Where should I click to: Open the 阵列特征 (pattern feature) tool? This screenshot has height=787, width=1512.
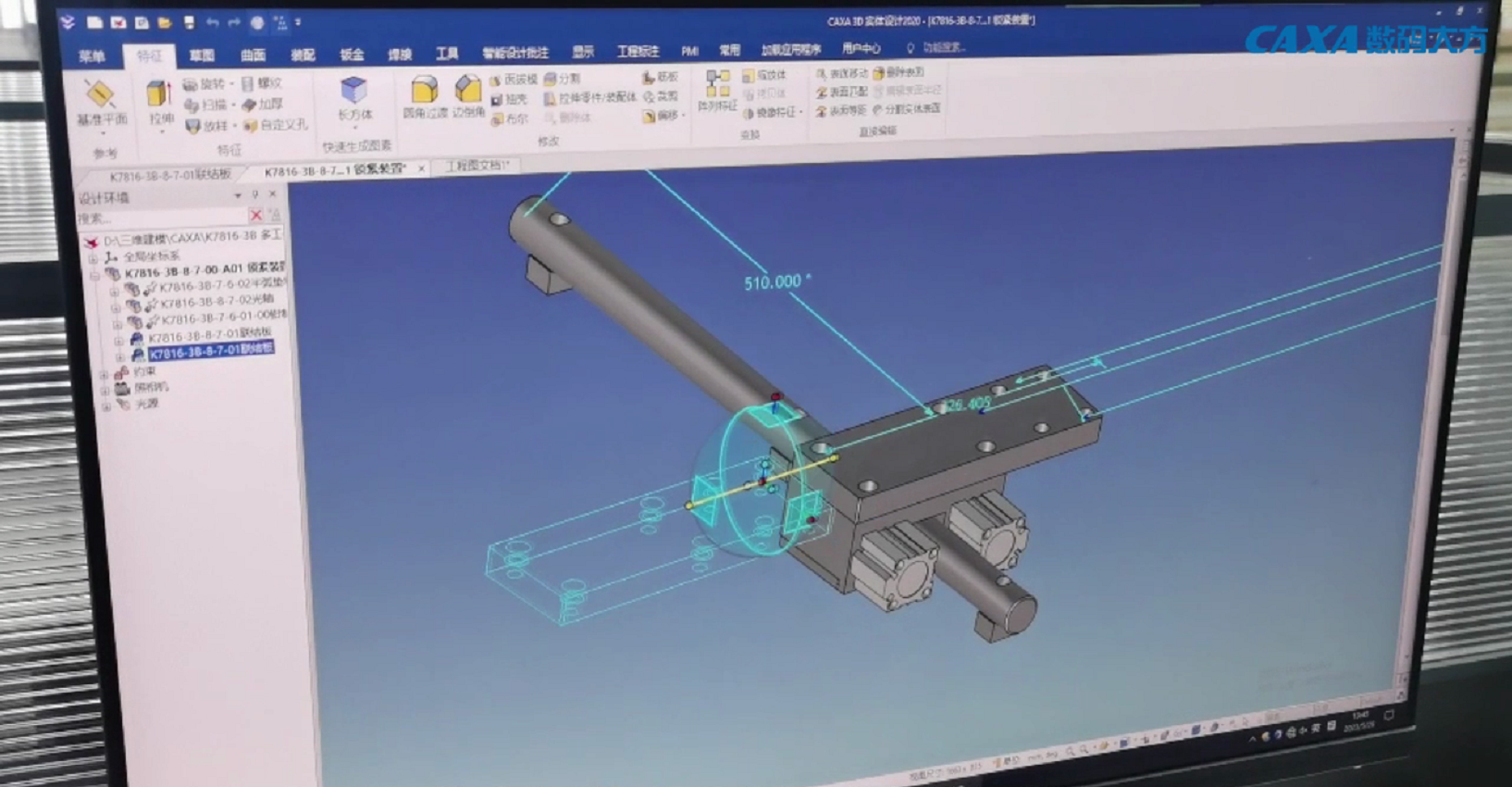click(x=717, y=91)
